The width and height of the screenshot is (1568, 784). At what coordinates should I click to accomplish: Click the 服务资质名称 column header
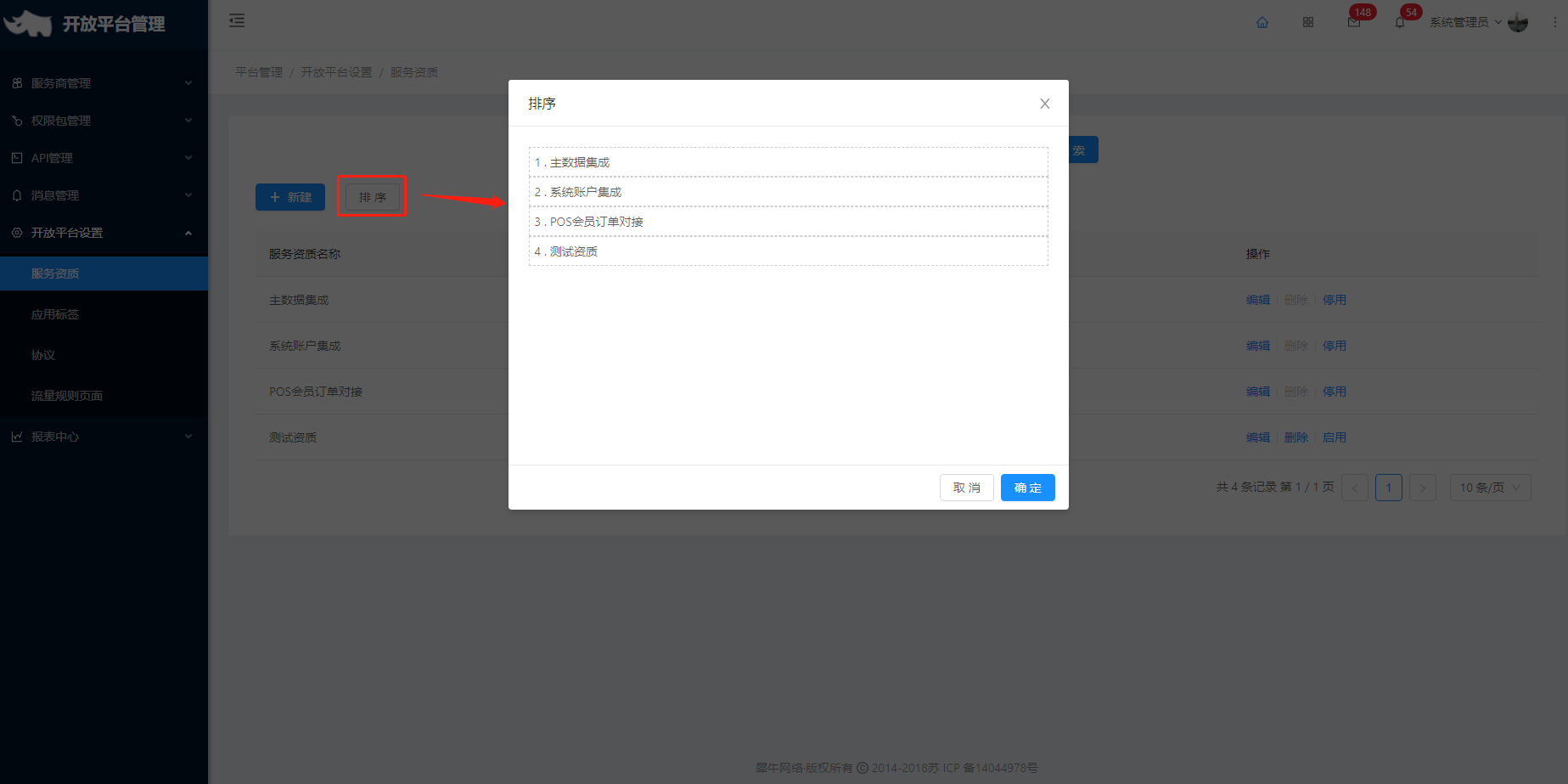pos(305,254)
